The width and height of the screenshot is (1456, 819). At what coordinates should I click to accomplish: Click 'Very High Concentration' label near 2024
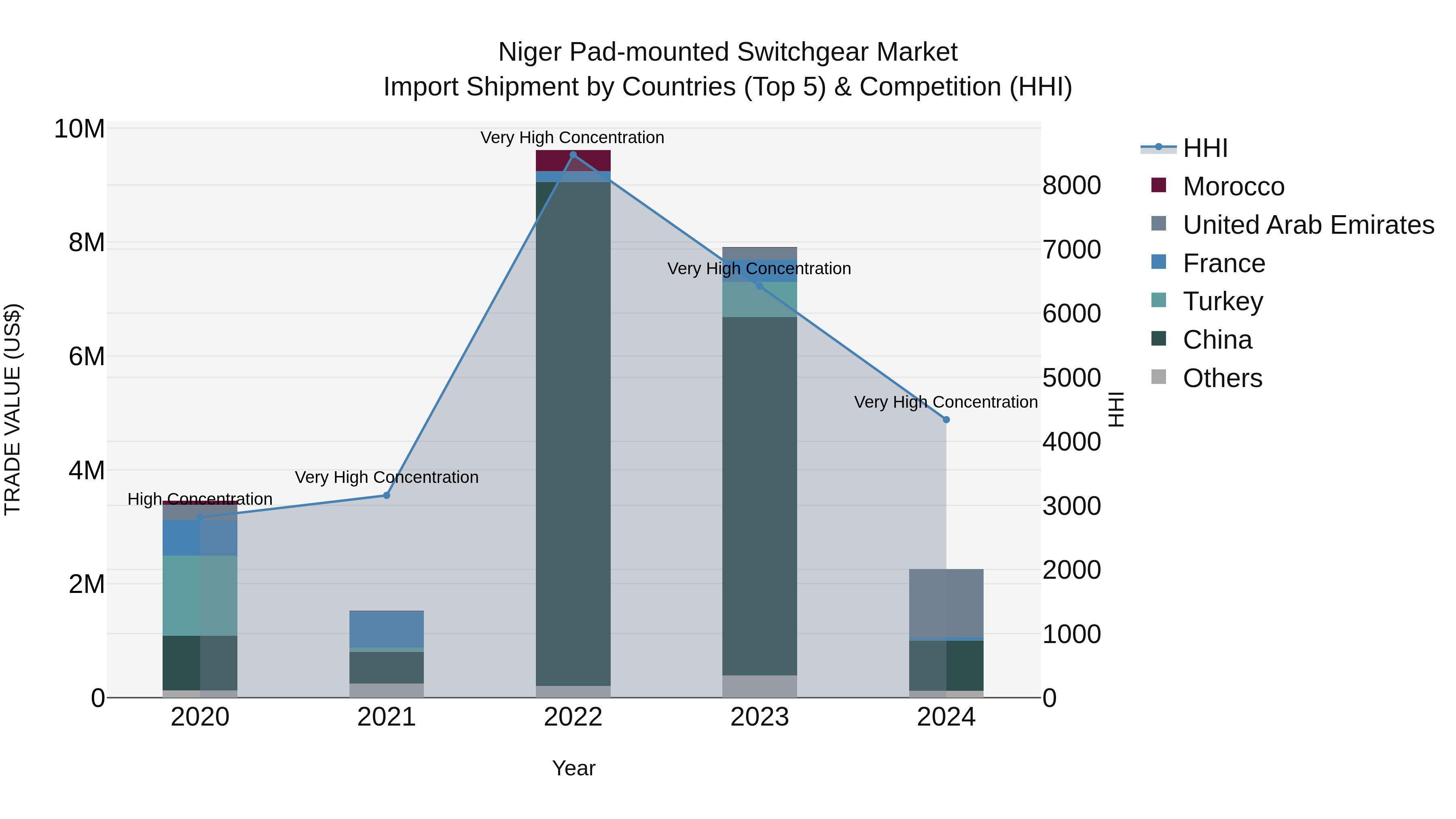point(946,402)
